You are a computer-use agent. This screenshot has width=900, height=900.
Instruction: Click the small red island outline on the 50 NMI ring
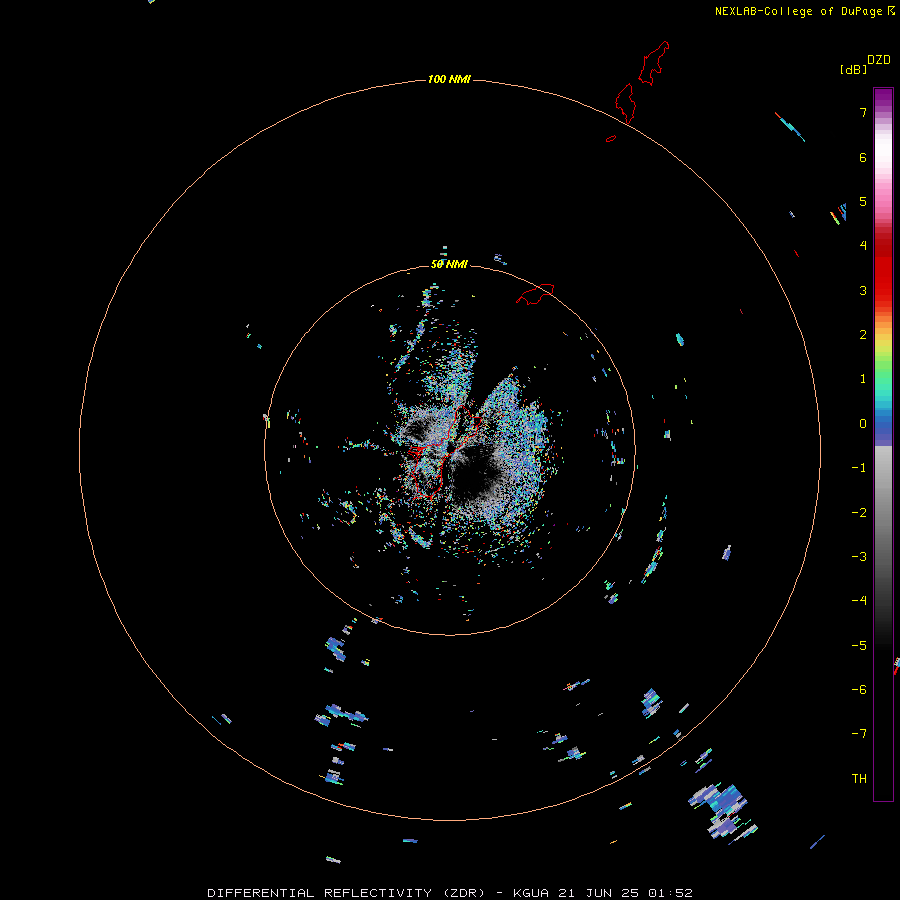pos(535,294)
